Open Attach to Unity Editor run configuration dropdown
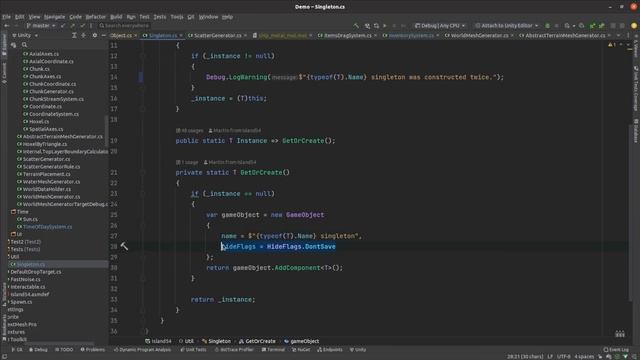Viewport: 640px width, 360px height. (507, 26)
